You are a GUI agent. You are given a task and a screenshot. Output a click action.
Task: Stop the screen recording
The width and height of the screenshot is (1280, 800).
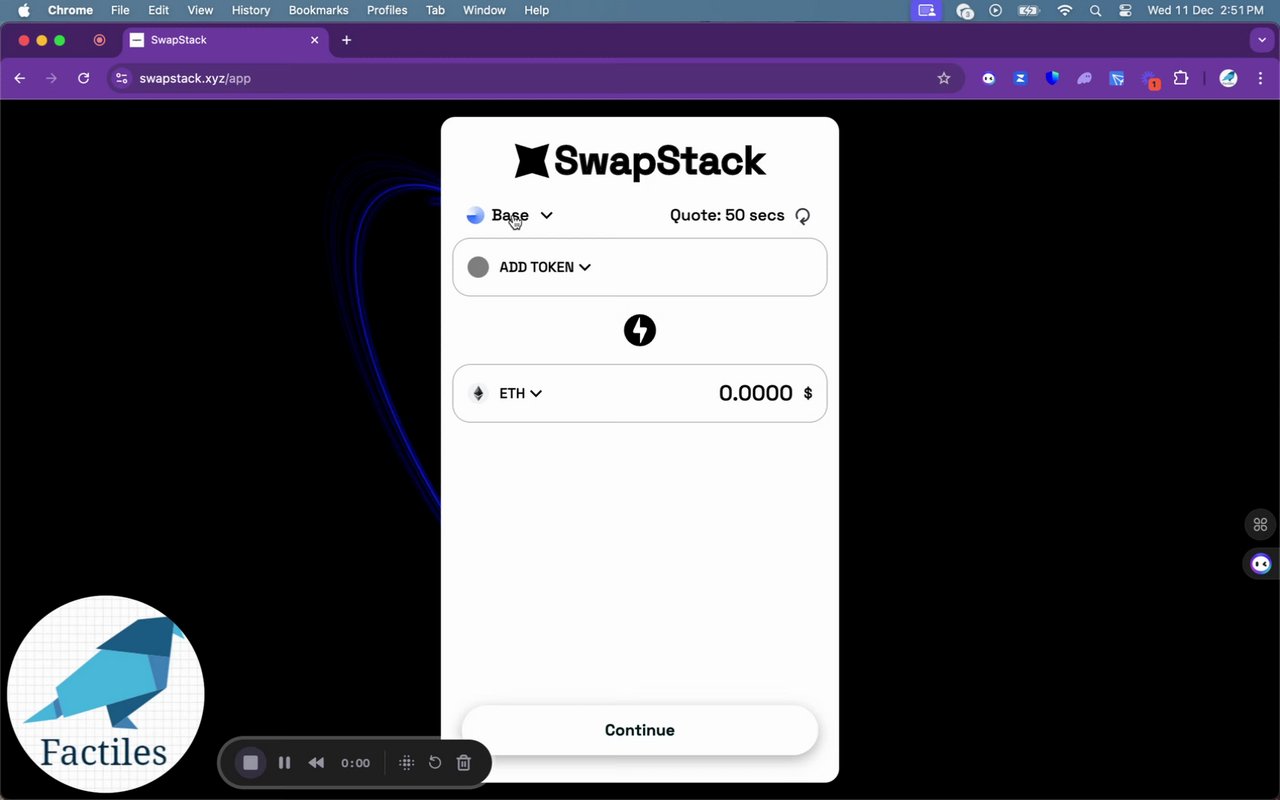click(251, 763)
